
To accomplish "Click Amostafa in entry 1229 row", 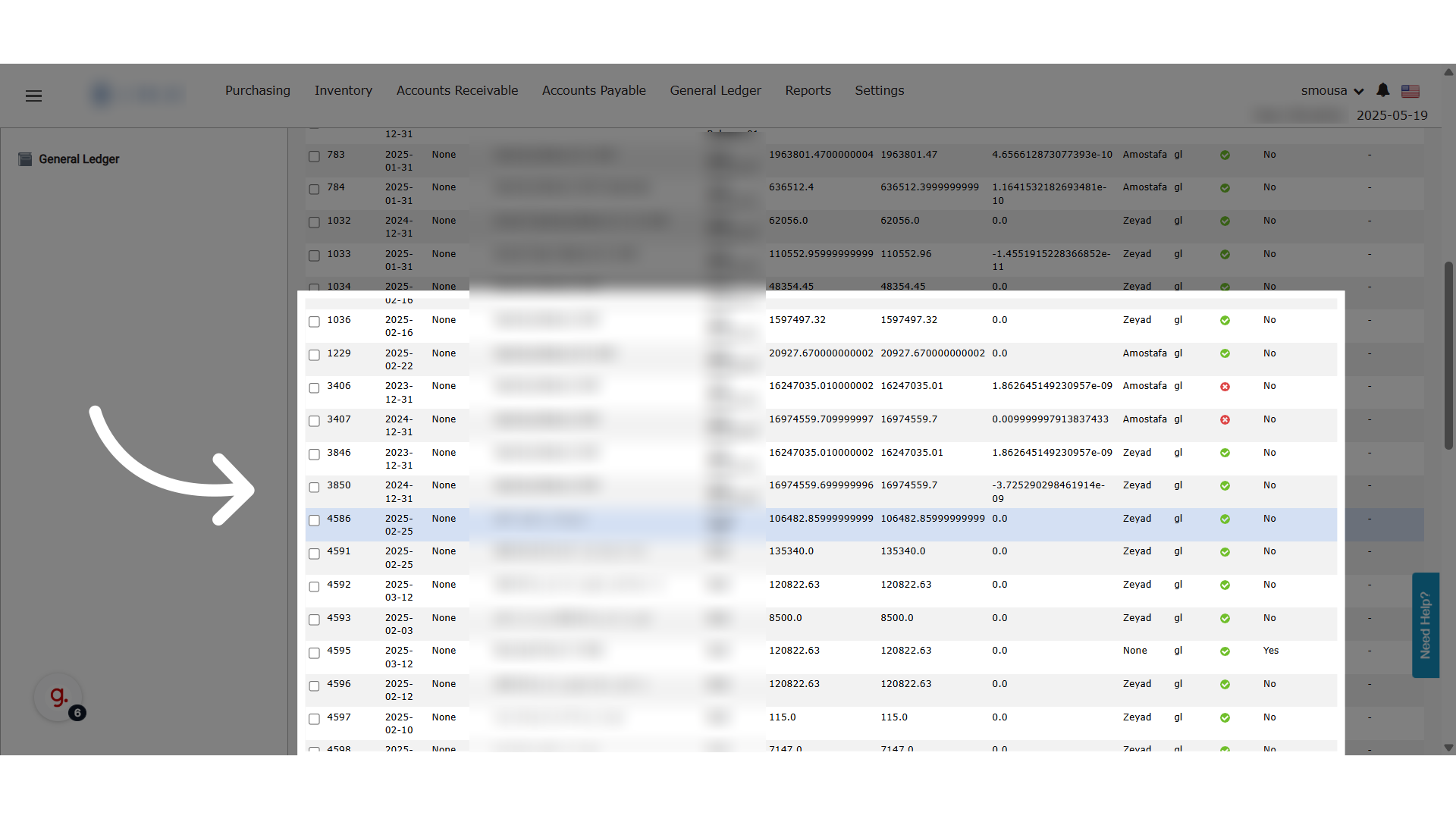I will pos(1144,353).
